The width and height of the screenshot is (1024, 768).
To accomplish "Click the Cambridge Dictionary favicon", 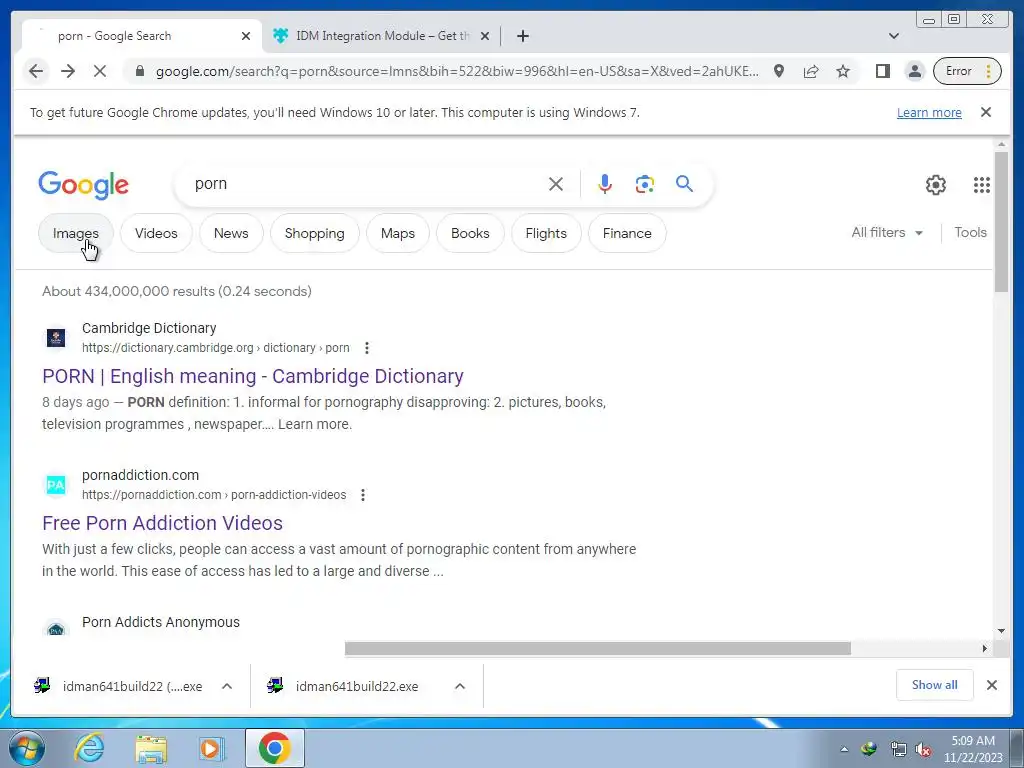I will coord(56,338).
